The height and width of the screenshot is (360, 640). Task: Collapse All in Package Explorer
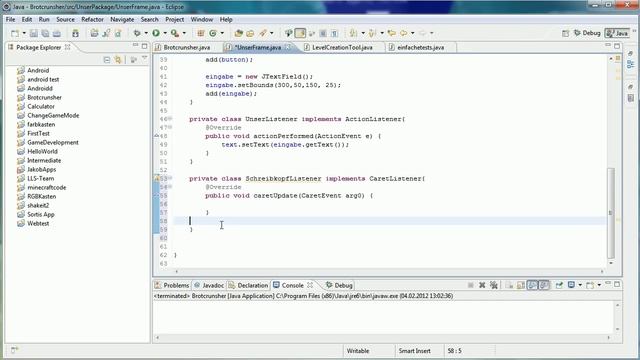[x=107, y=60]
